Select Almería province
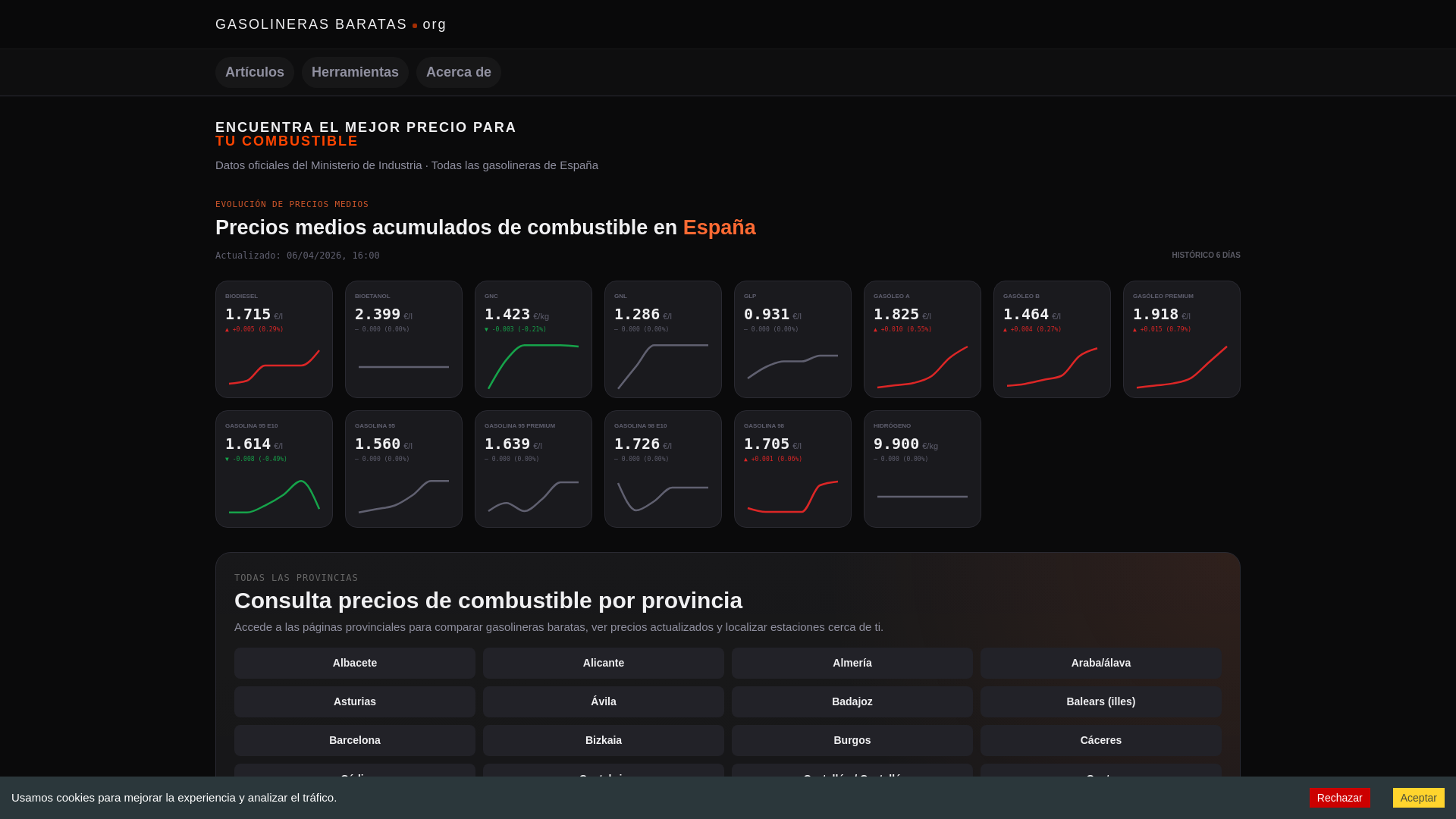Screen dimensions: 1456x819 pyautogui.click(x=852, y=663)
